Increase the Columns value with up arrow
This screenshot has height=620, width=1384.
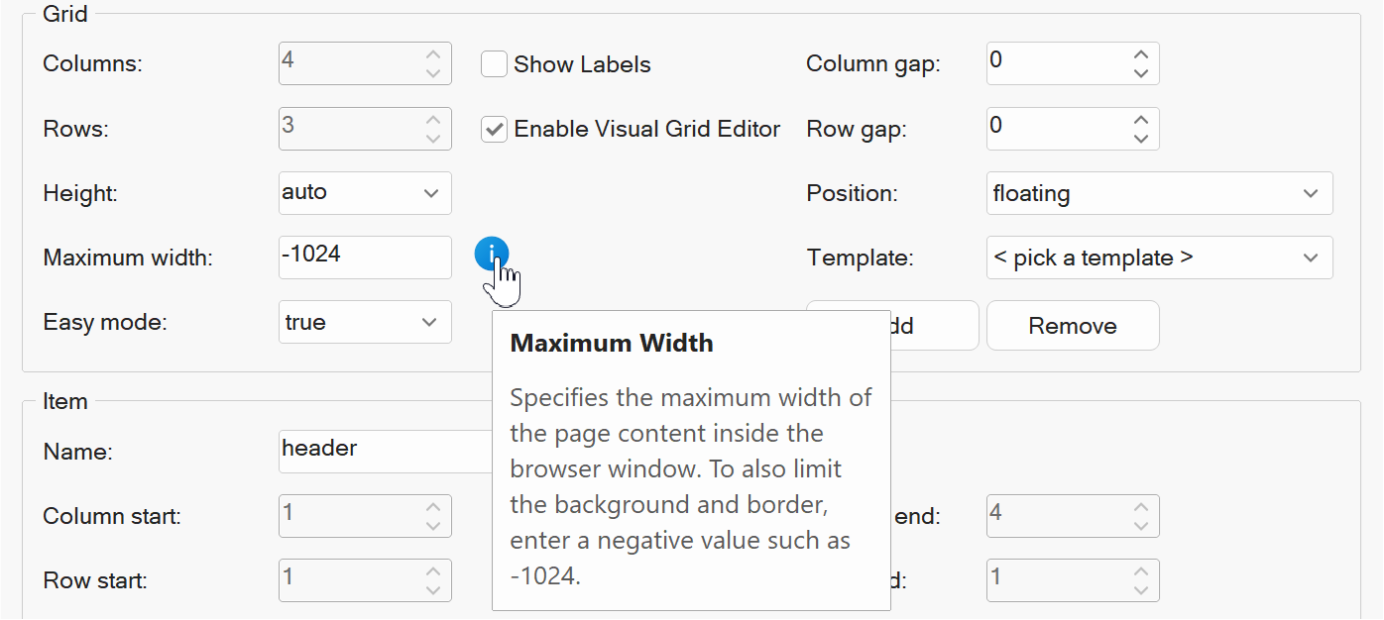click(433, 55)
